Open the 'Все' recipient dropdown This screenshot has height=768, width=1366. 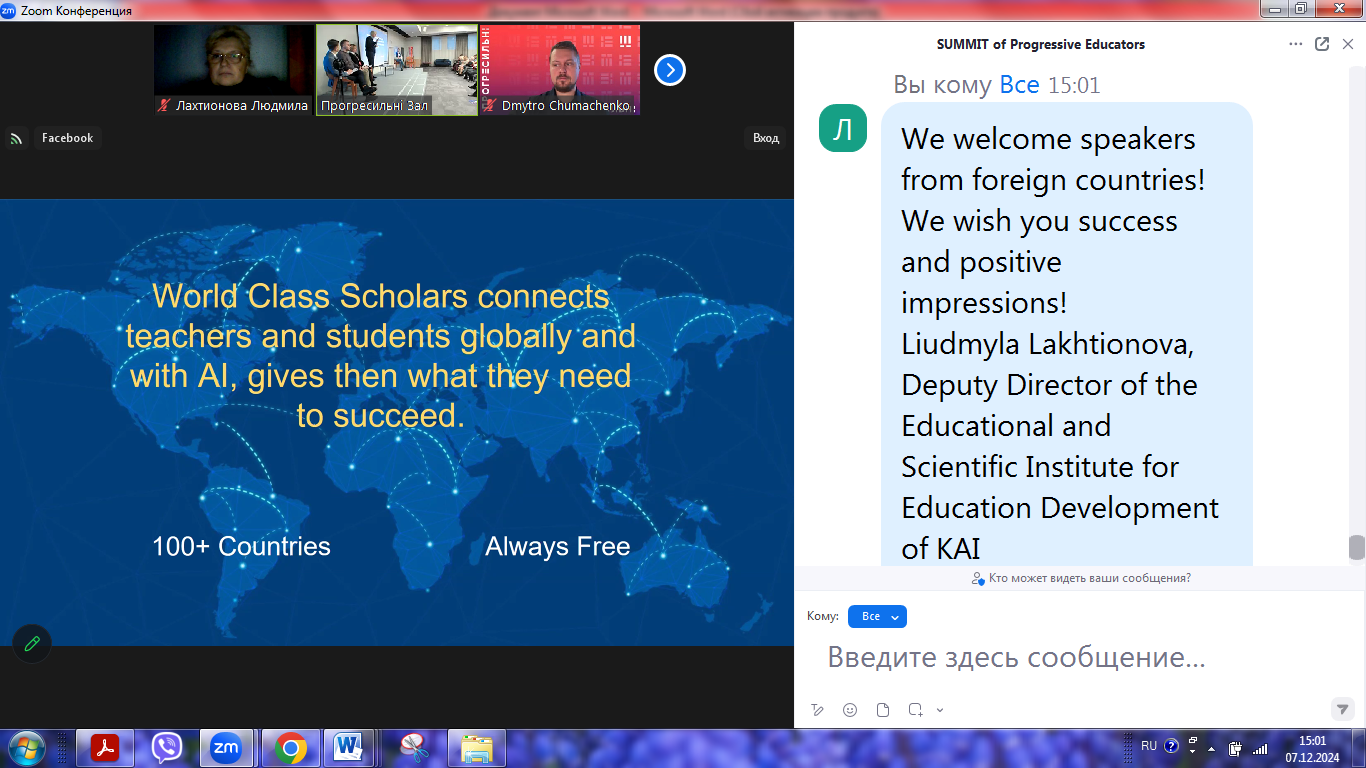877,617
